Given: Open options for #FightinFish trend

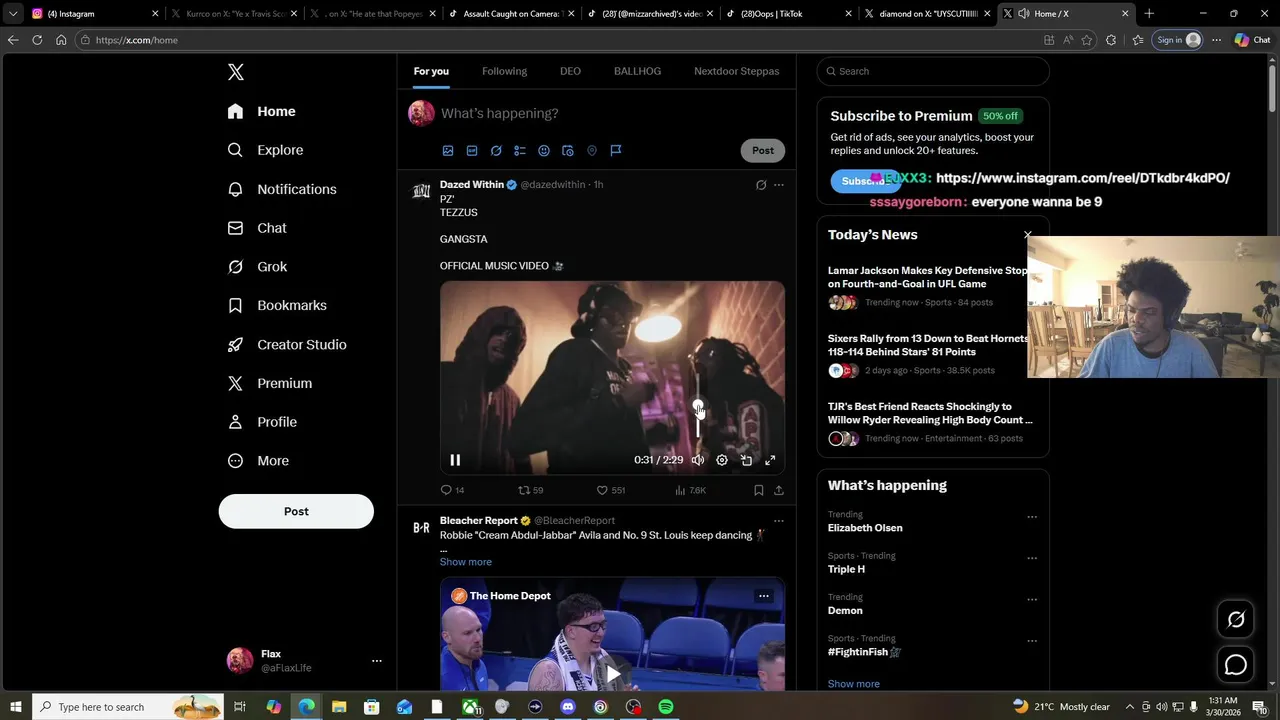Looking at the screenshot, I should pyautogui.click(x=1032, y=641).
